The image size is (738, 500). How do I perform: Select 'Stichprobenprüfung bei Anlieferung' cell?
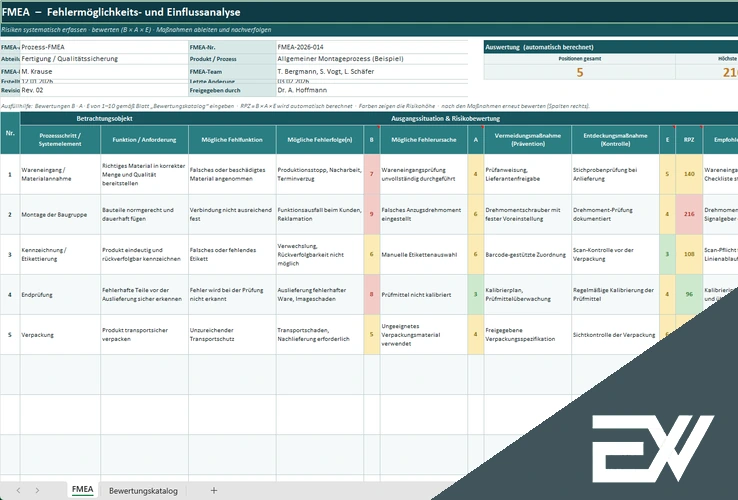(x=615, y=174)
